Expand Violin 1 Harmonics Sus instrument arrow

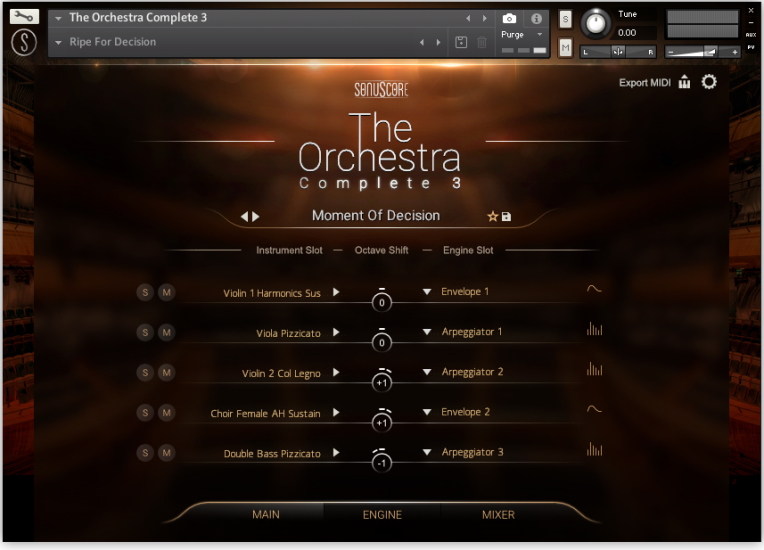pos(336,292)
